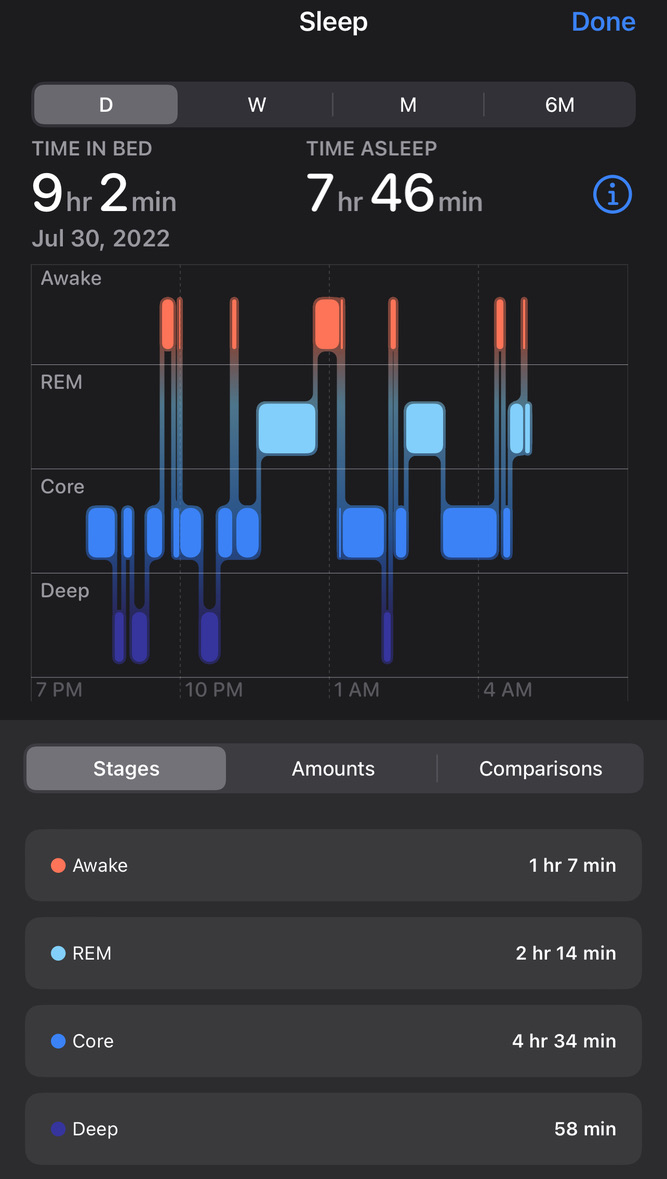Select the Stages segment
This screenshot has width=667, height=1179.
(x=126, y=768)
